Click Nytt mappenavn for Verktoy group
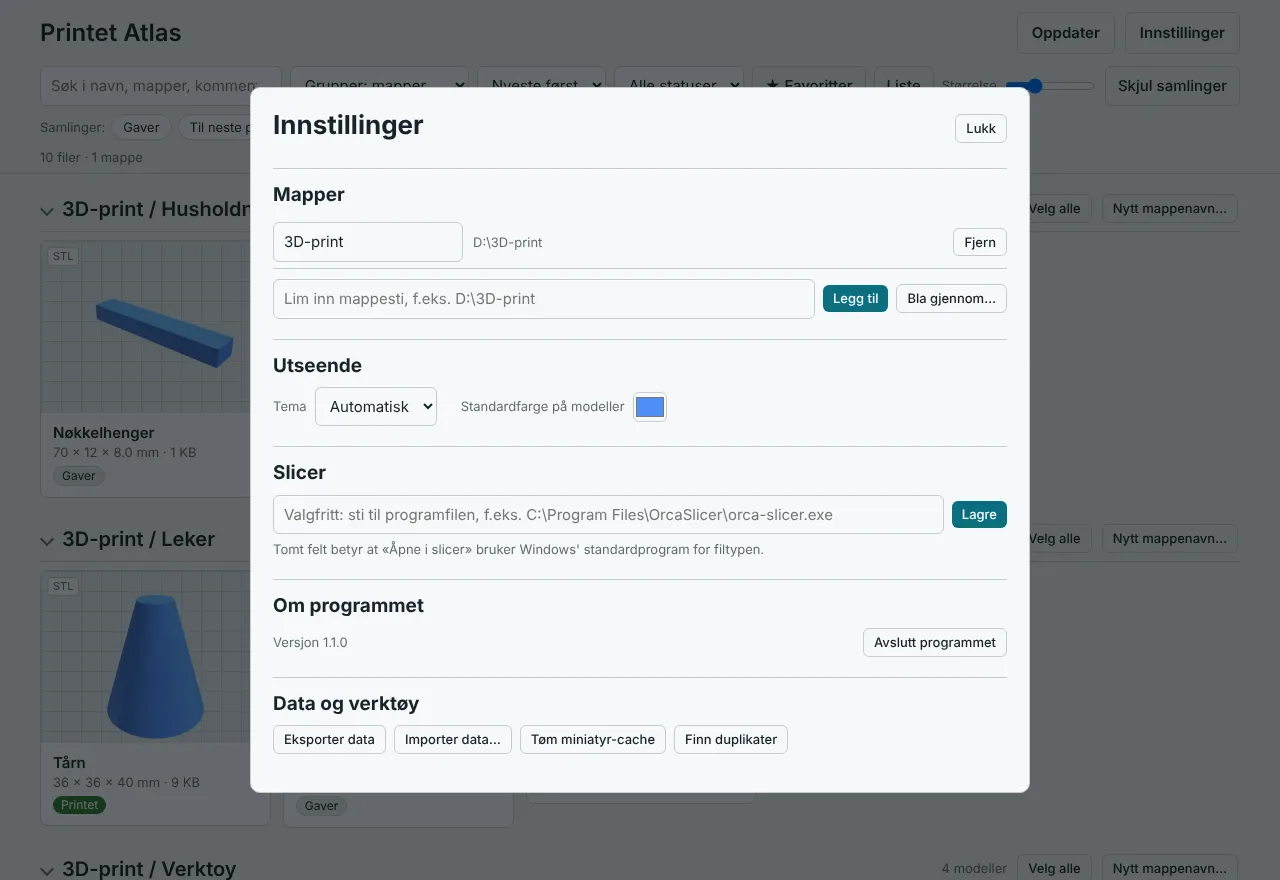This screenshot has height=880, width=1280. point(1170,868)
